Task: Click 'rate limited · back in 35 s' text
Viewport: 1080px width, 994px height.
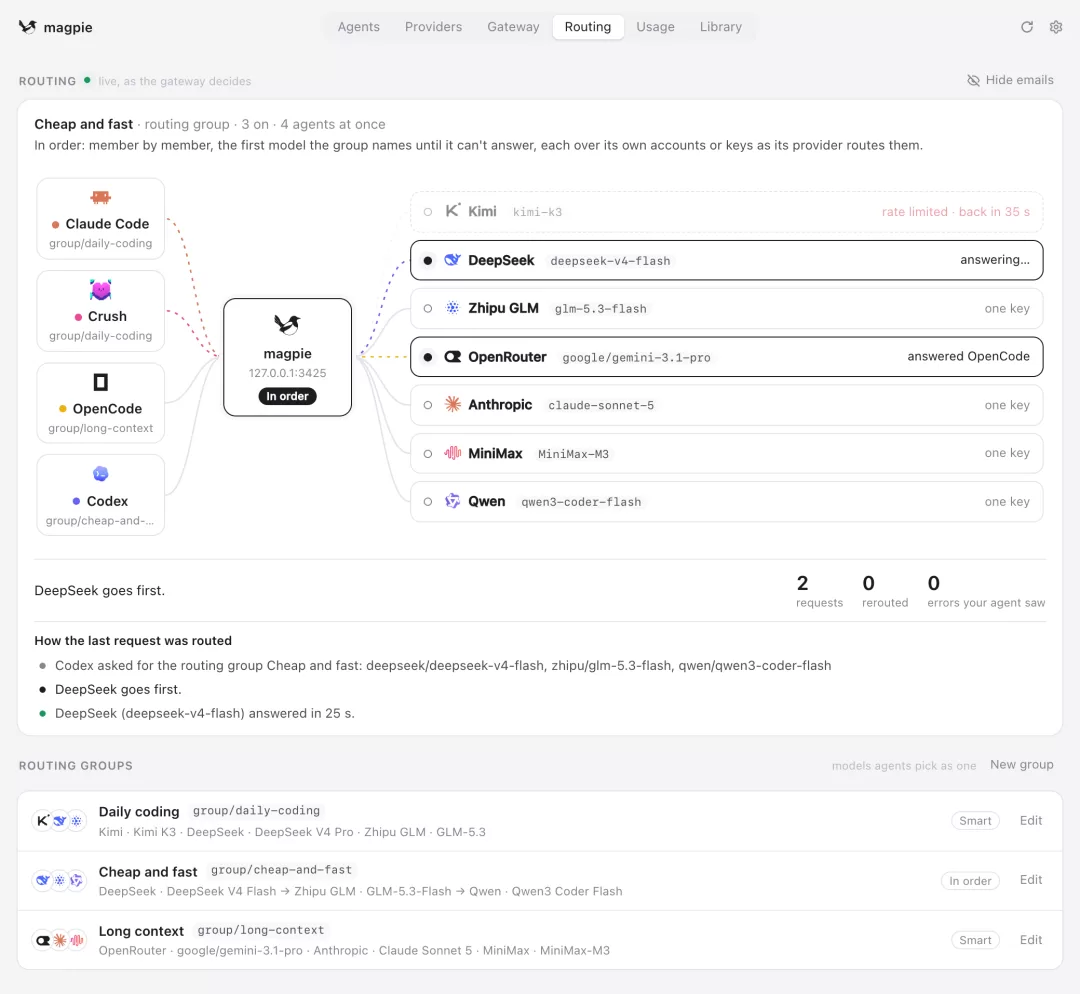Action: click(x=955, y=211)
